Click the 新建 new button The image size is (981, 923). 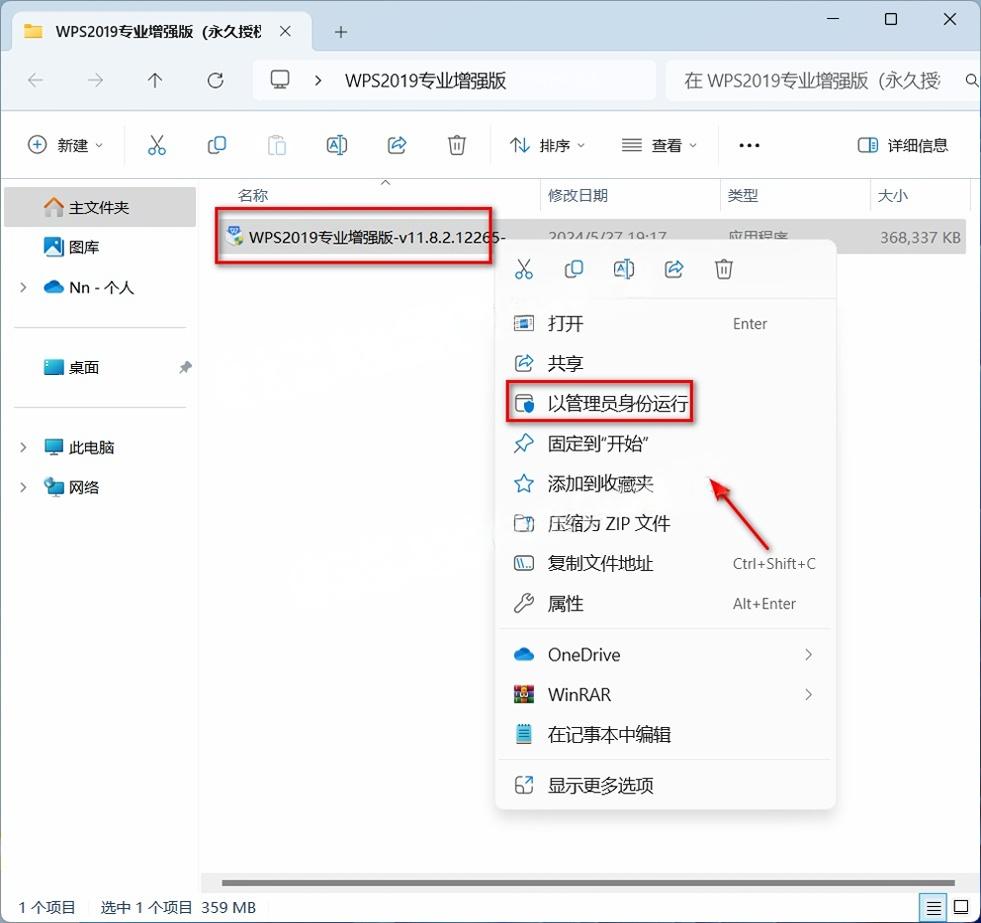click(x=66, y=145)
